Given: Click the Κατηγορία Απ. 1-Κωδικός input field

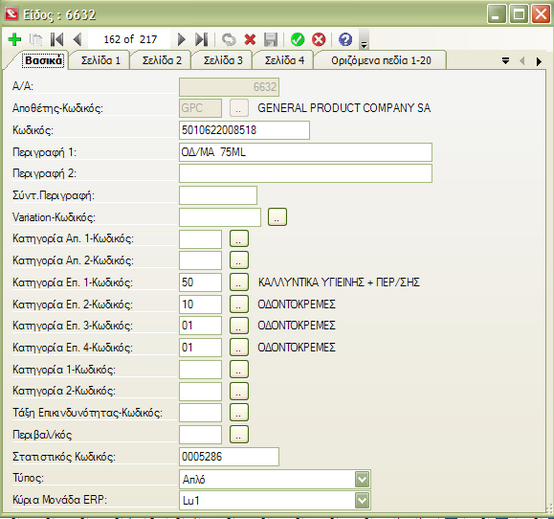Looking at the screenshot, I should [200, 239].
